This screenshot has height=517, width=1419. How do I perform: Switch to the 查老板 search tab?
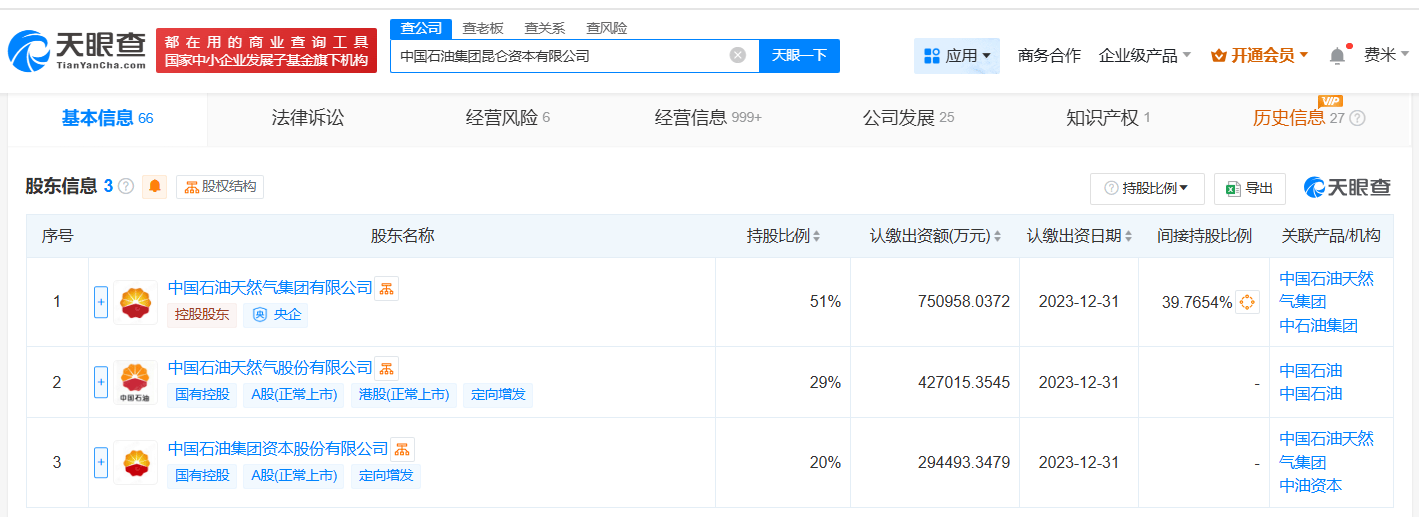(x=483, y=28)
